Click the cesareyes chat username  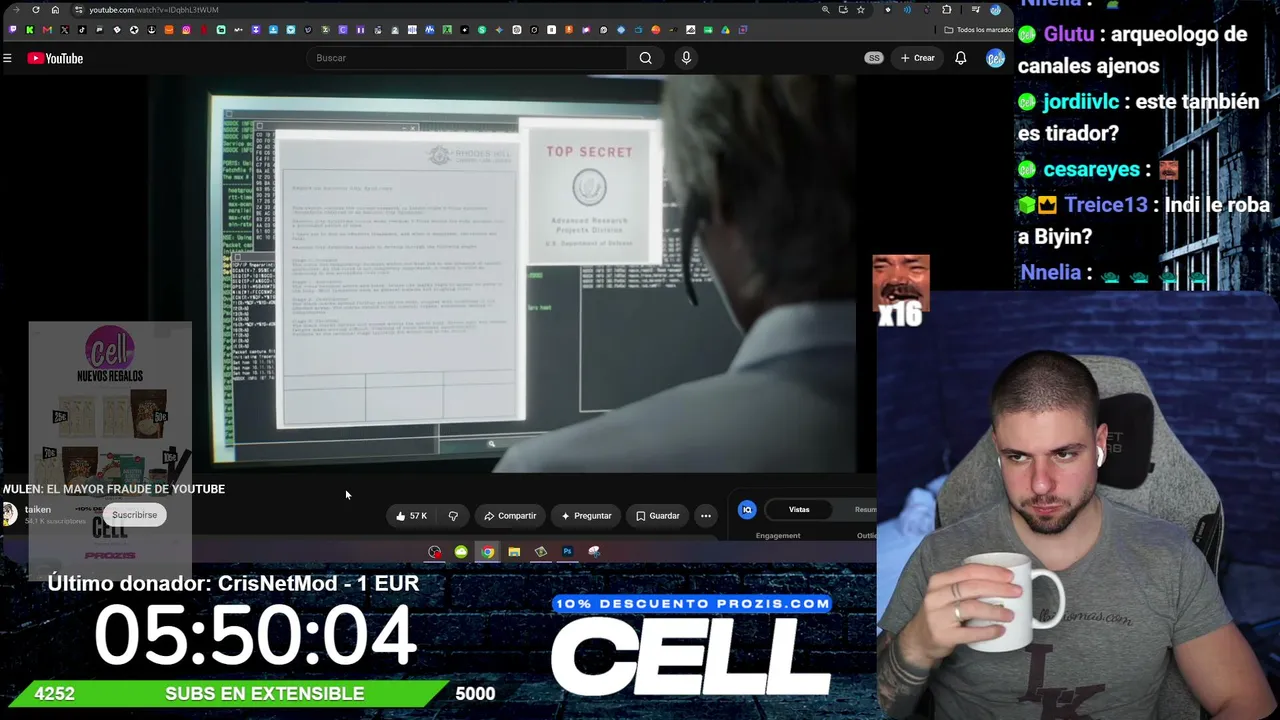(x=1092, y=170)
